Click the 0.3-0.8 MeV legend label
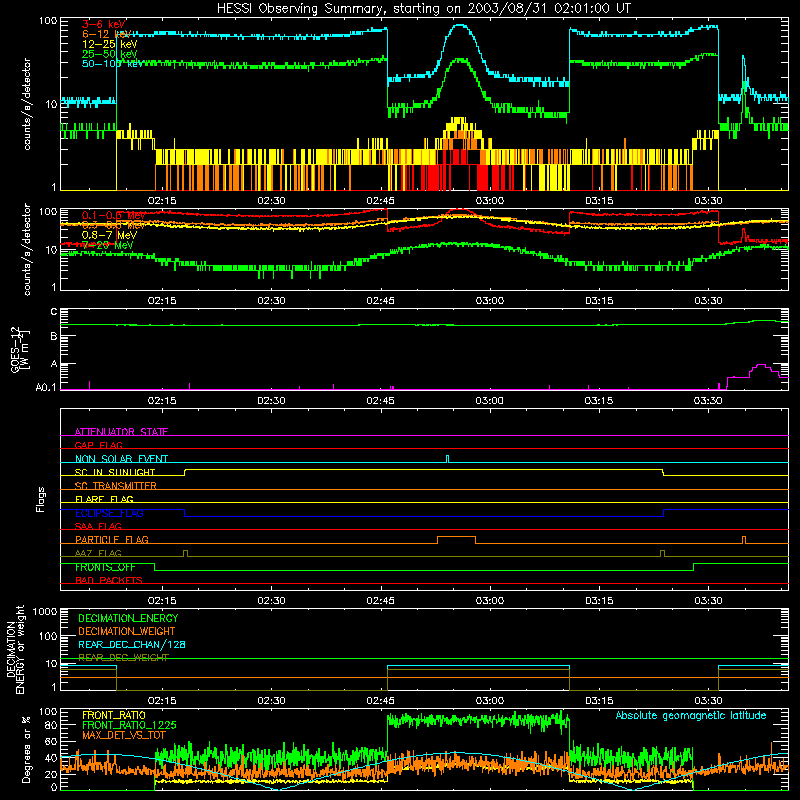Image resolution: width=800 pixels, height=800 pixels. 114,225
